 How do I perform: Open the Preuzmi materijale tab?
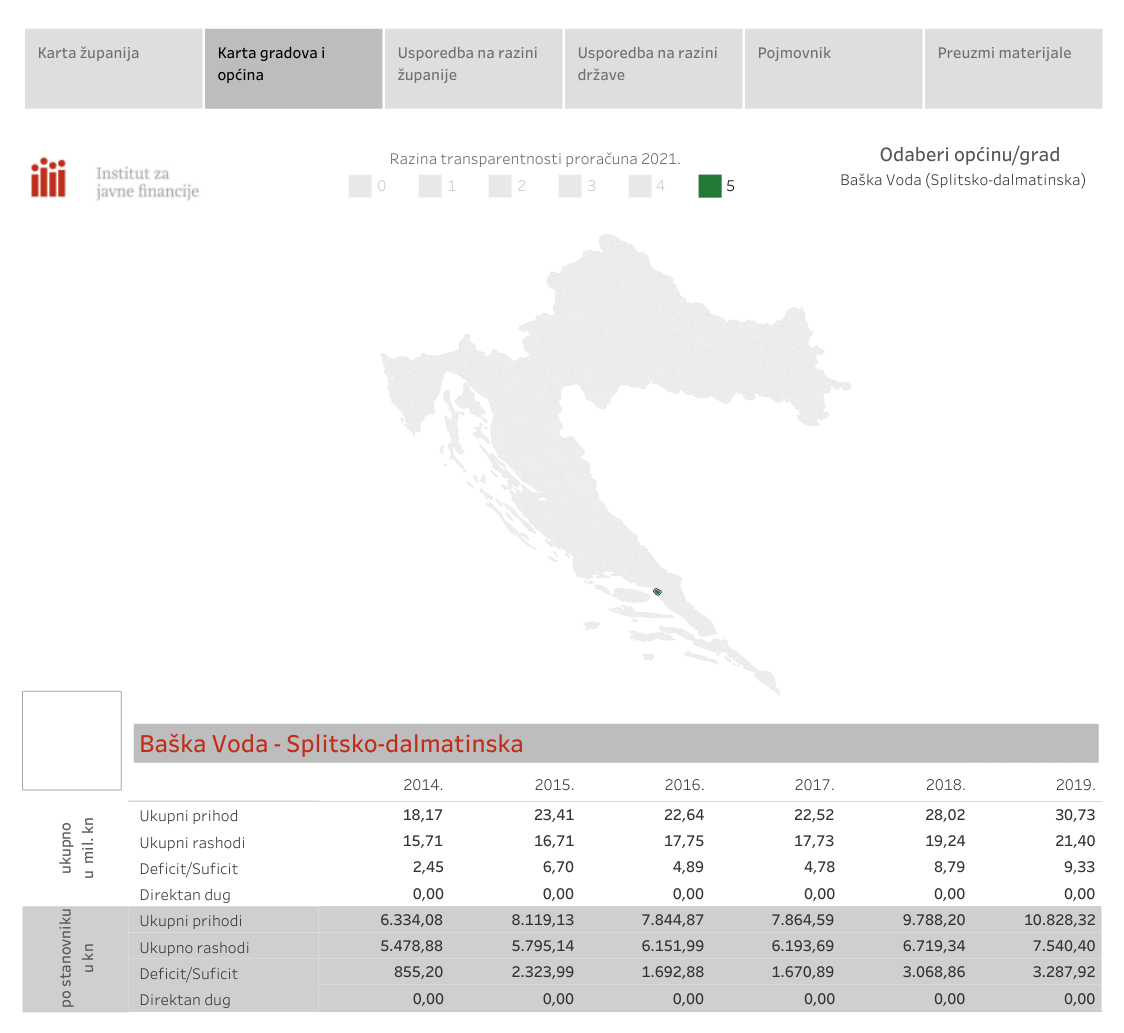point(1013,68)
